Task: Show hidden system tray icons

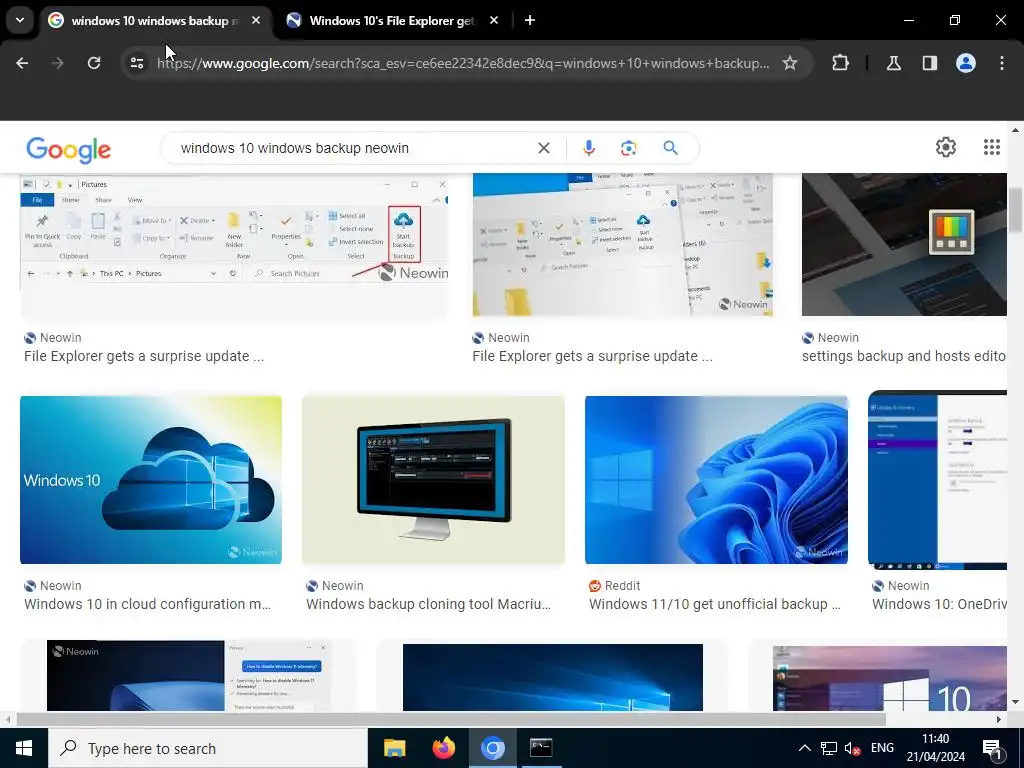Action: coord(805,748)
